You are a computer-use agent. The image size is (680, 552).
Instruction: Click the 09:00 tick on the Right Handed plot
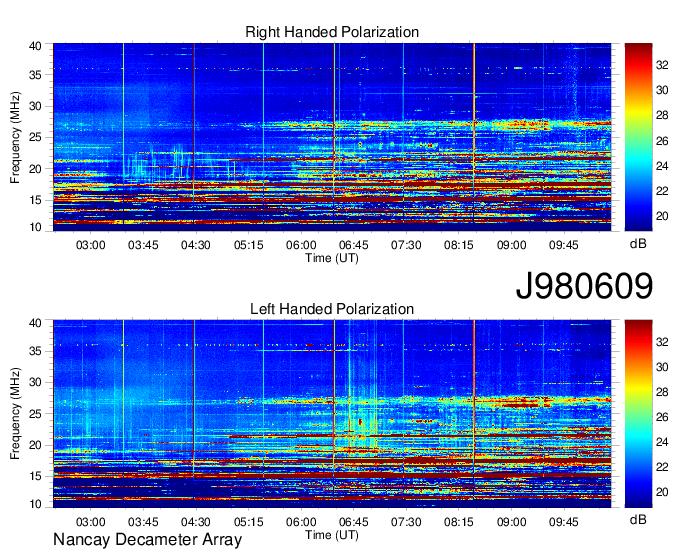[511, 245]
